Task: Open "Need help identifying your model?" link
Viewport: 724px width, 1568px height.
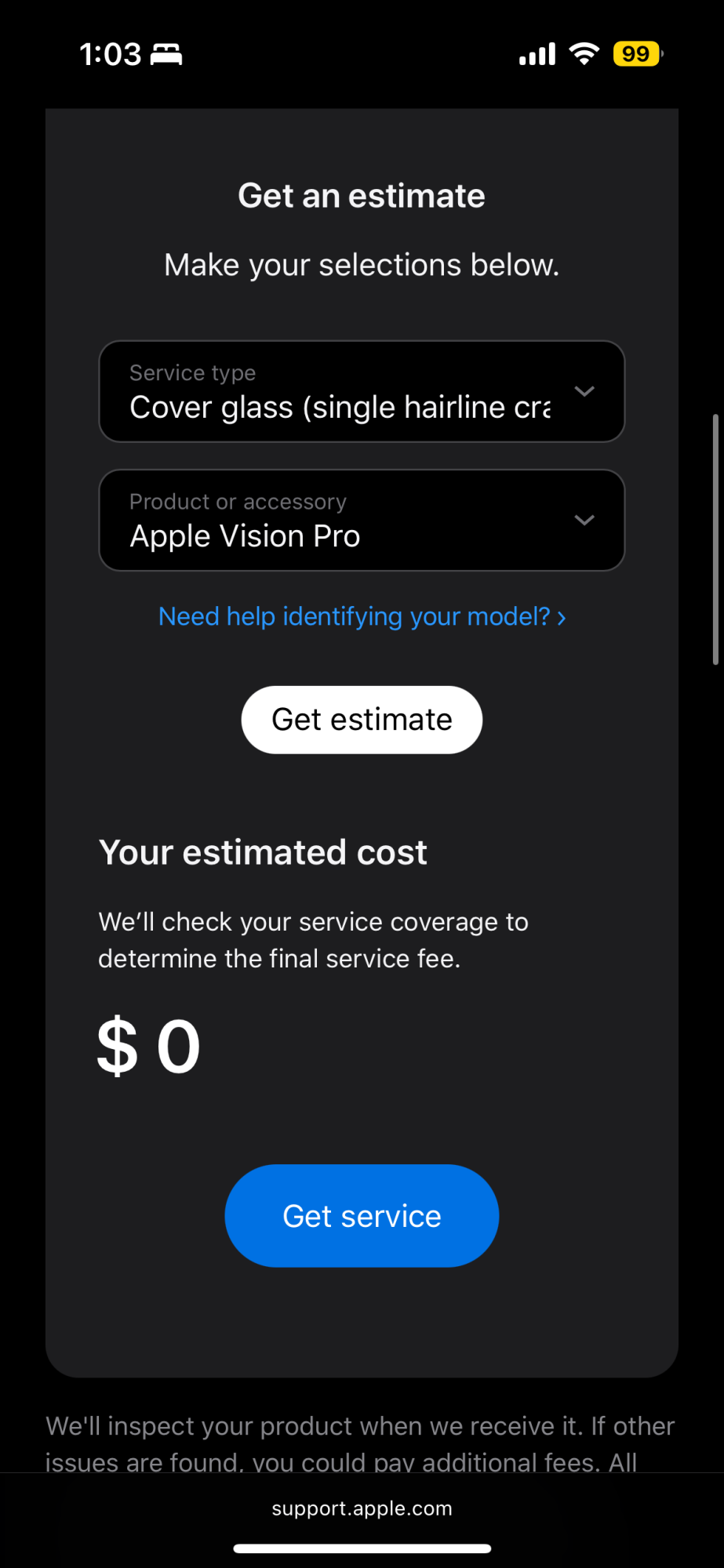Action: (355, 617)
